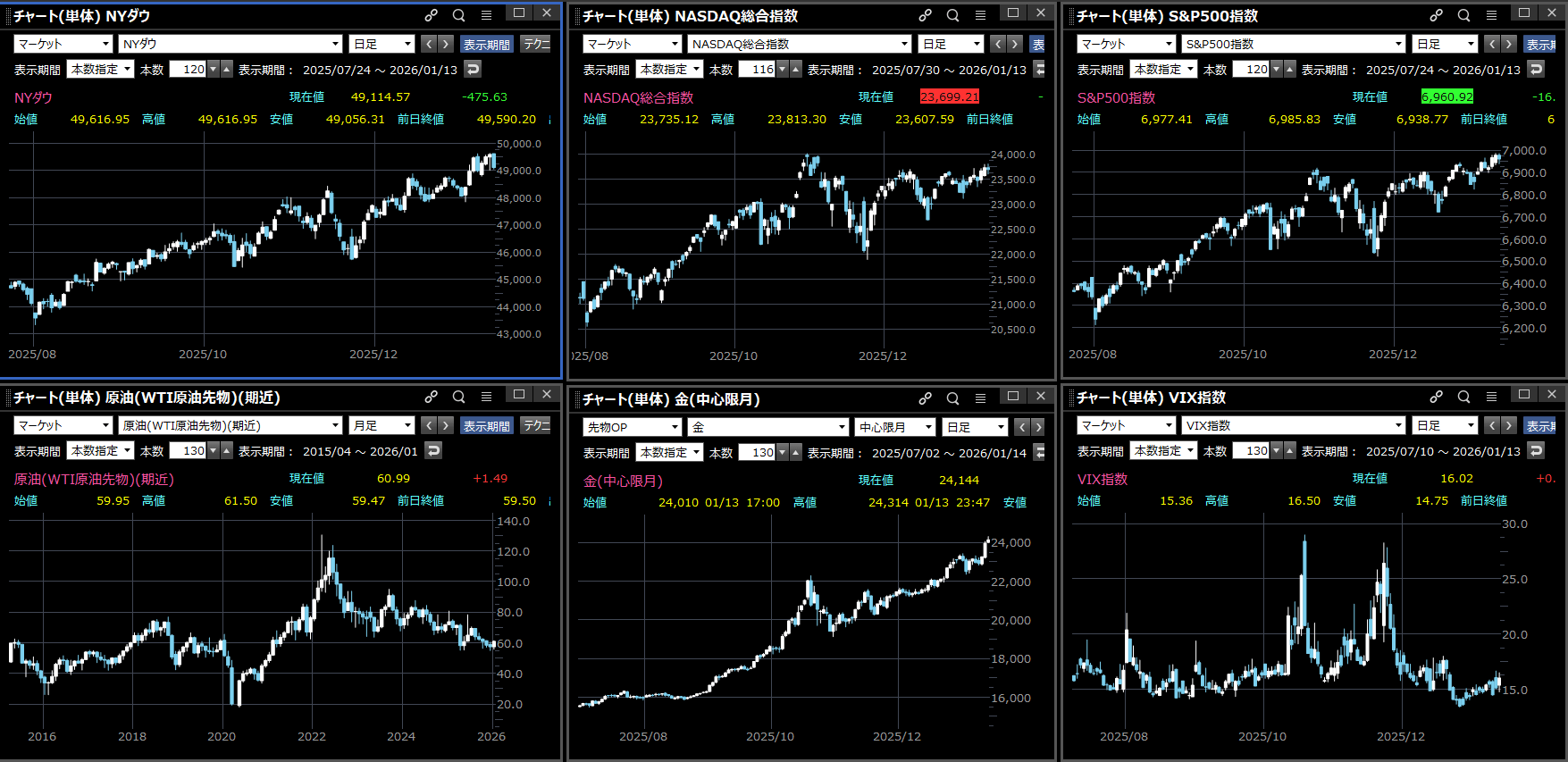Open the hamburger menu in S&P500指数 chart
This screenshot has height=762, width=1568.
(x=1491, y=15)
